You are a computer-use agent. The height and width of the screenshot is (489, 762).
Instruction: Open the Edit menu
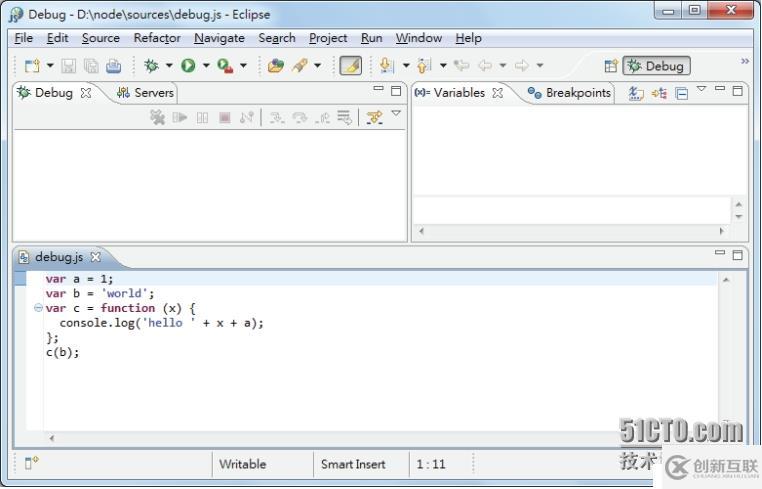pyautogui.click(x=57, y=38)
